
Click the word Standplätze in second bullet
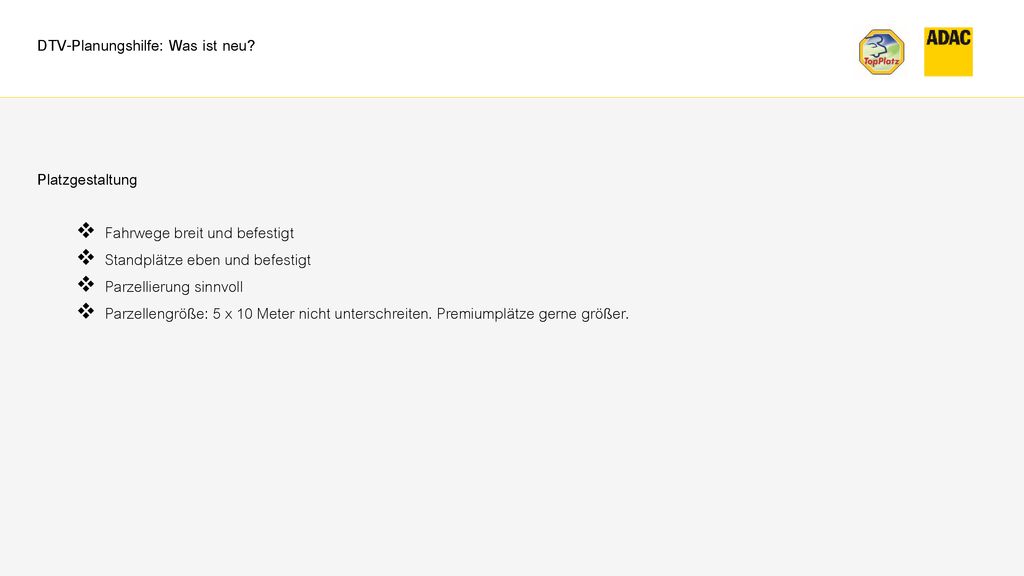pyautogui.click(x=144, y=260)
